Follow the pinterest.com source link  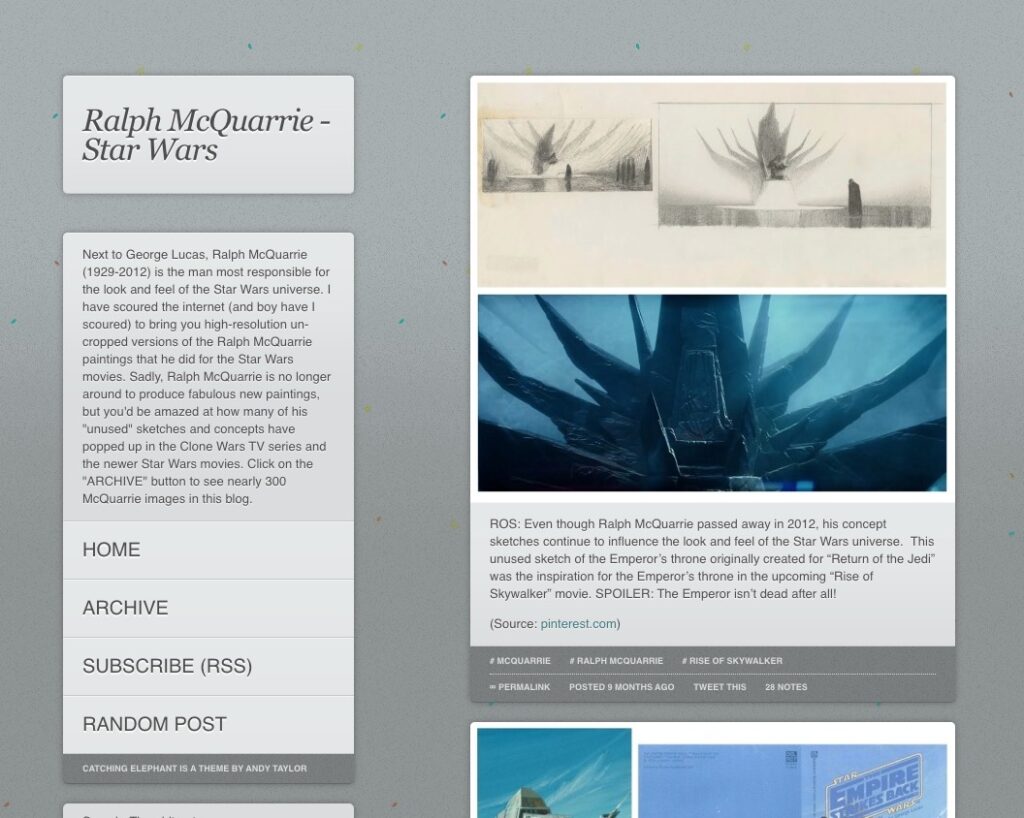point(579,623)
